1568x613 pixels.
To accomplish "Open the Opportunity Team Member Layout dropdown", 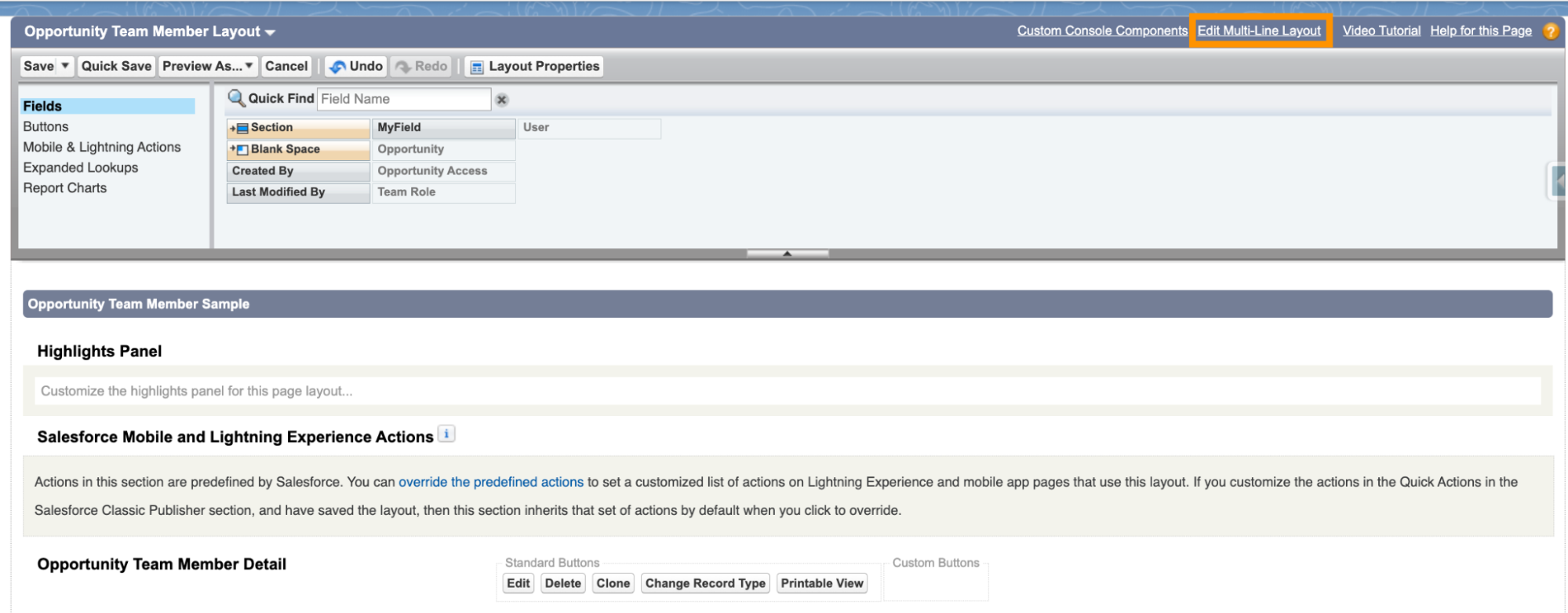I will point(270,32).
